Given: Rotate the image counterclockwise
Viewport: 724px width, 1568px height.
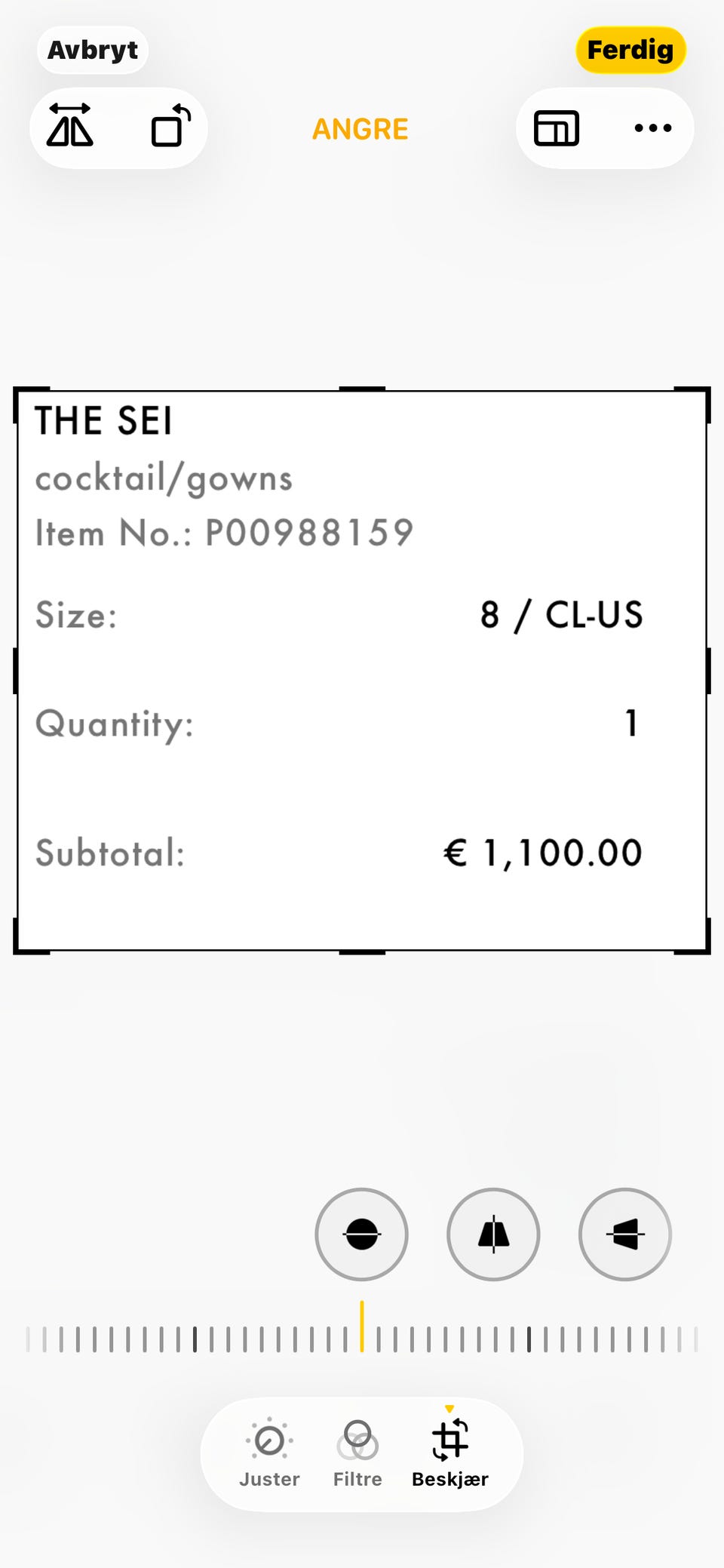Looking at the screenshot, I should coord(170,127).
